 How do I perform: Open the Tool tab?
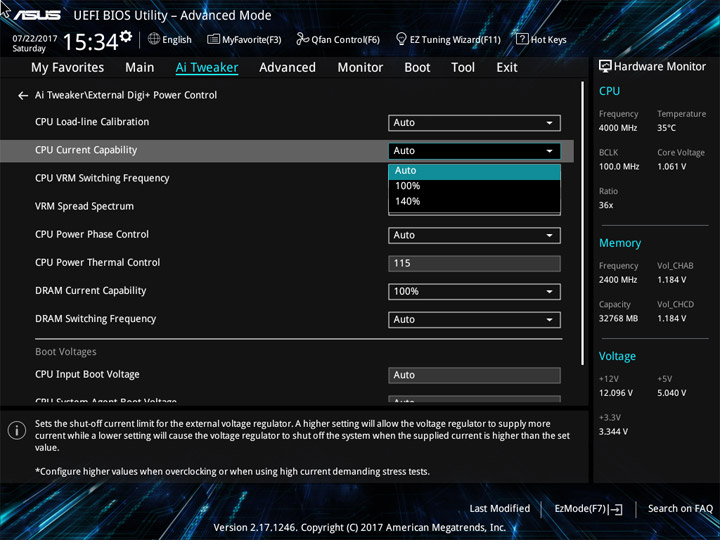pyautogui.click(x=463, y=68)
